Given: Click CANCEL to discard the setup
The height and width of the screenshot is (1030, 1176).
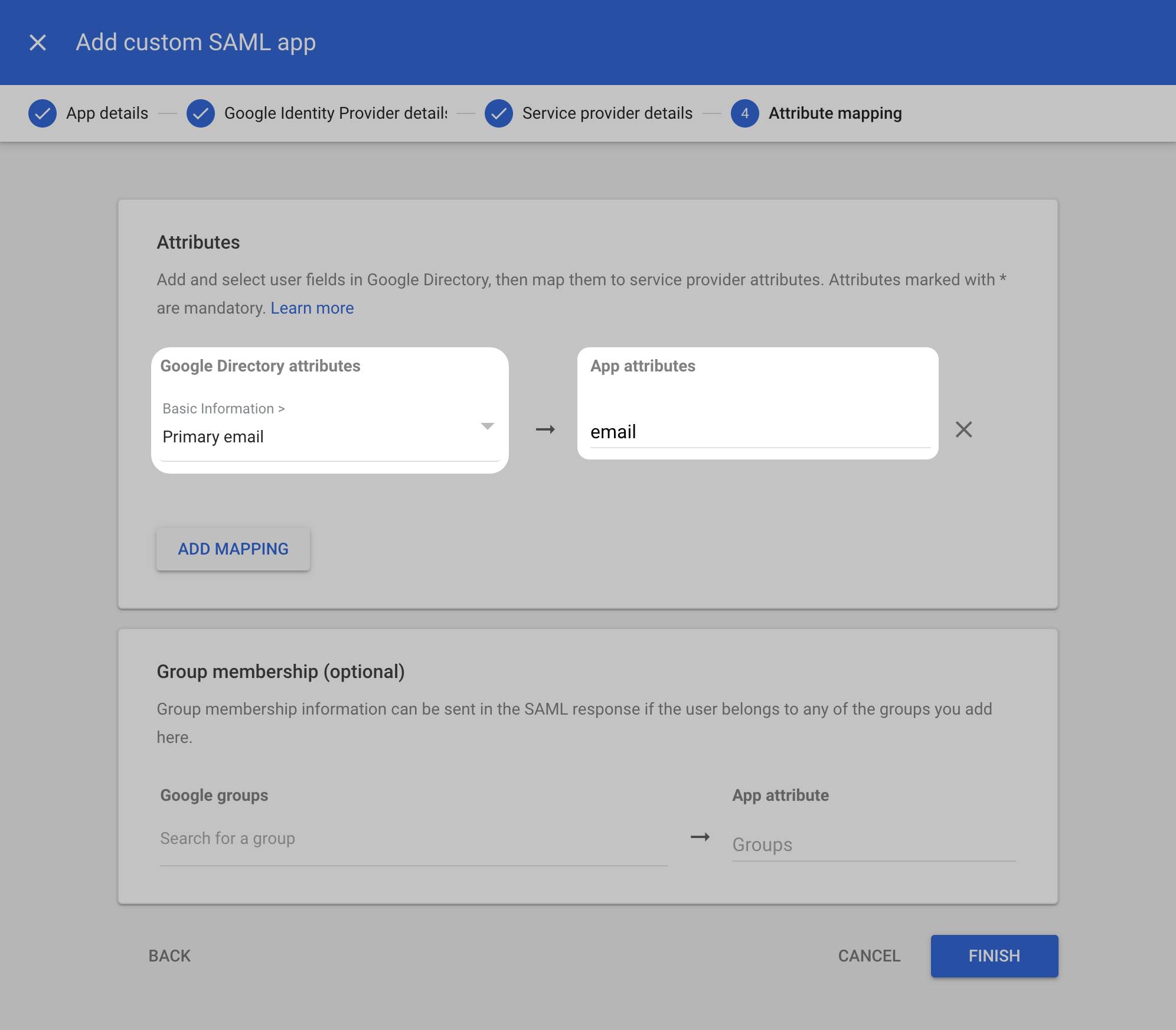Looking at the screenshot, I should pos(869,956).
